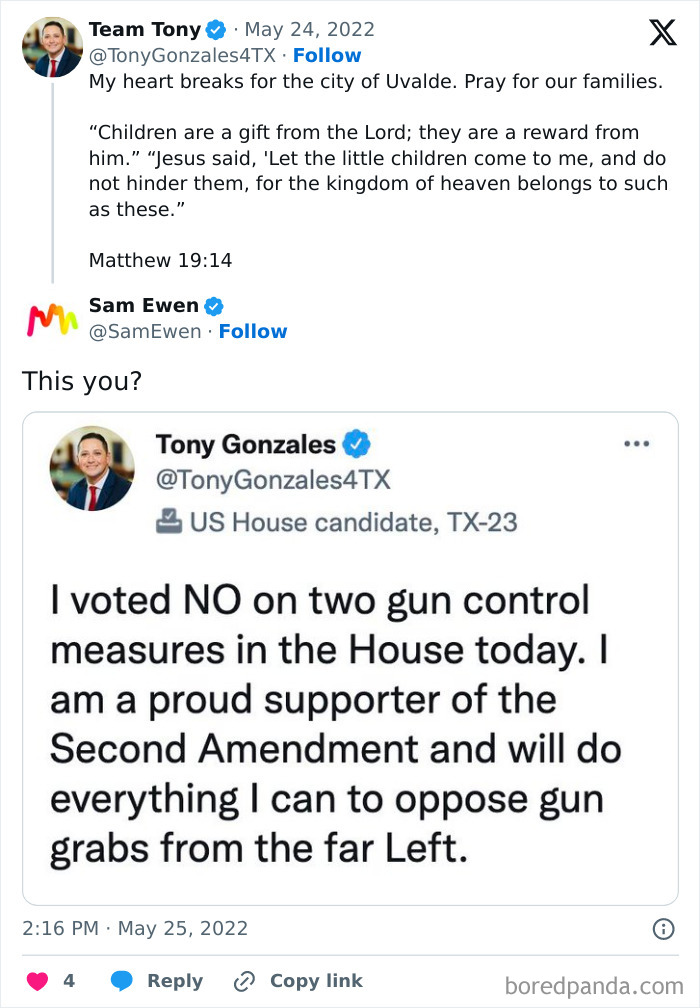700x1008 pixels.
Task: Click Tony Gonzales's verified badge in quoted tweet
Action: (357, 442)
